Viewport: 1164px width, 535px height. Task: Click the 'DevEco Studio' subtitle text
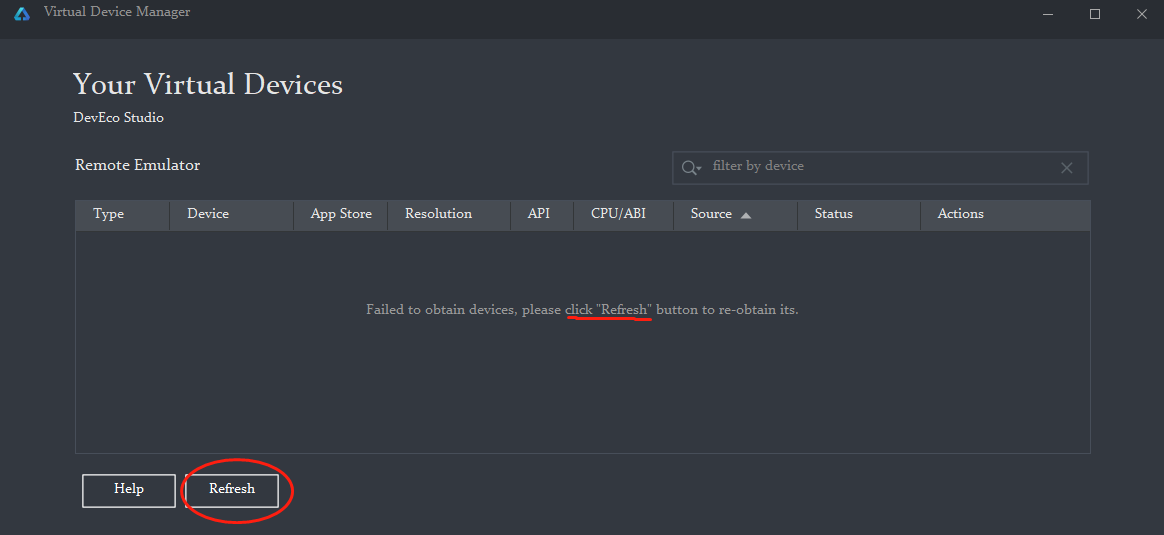tap(119, 118)
